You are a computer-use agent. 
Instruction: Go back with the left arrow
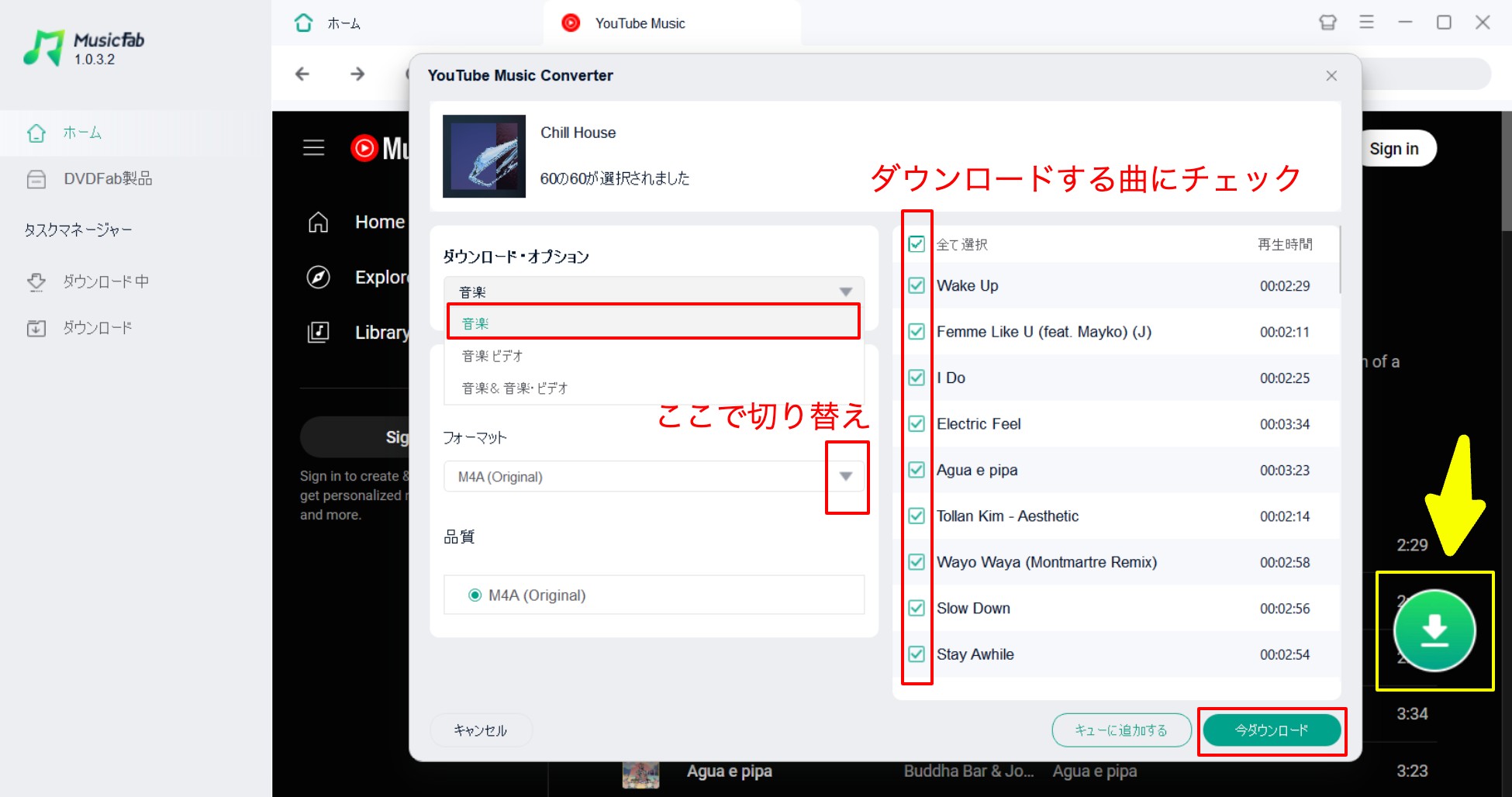[x=302, y=74]
